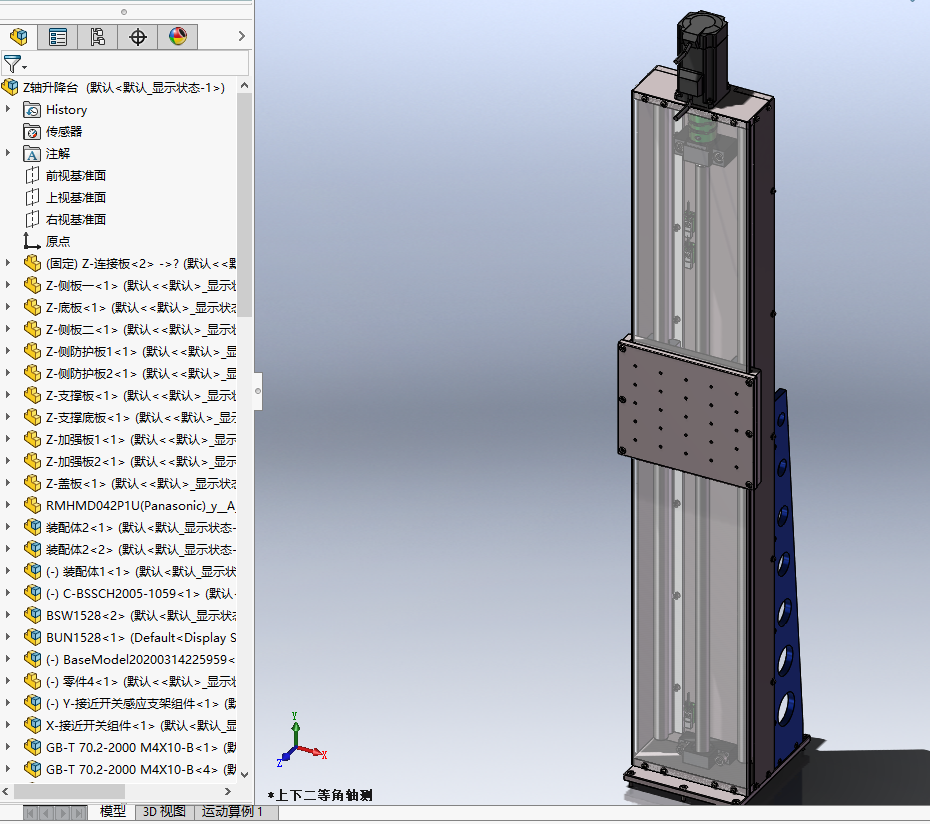Select the (-) 装配体1<1> subassembly icon
The width and height of the screenshot is (930, 824).
tap(32, 571)
